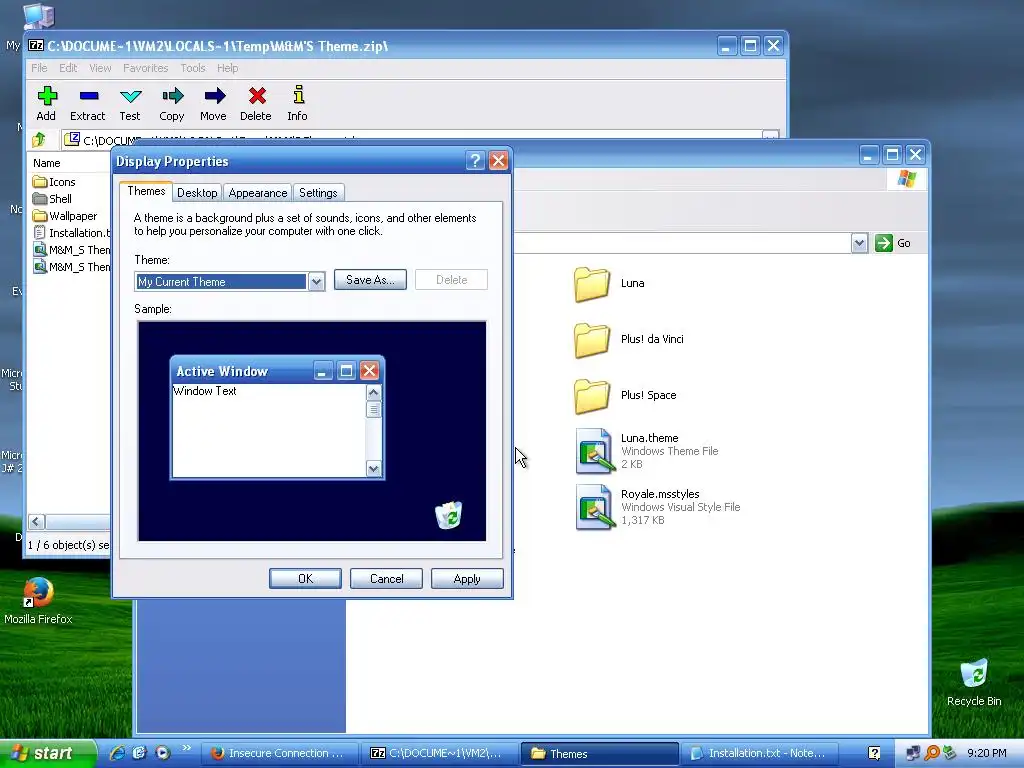Click Cancel in Display Properties
1024x768 pixels.
pyautogui.click(x=386, y=579)
